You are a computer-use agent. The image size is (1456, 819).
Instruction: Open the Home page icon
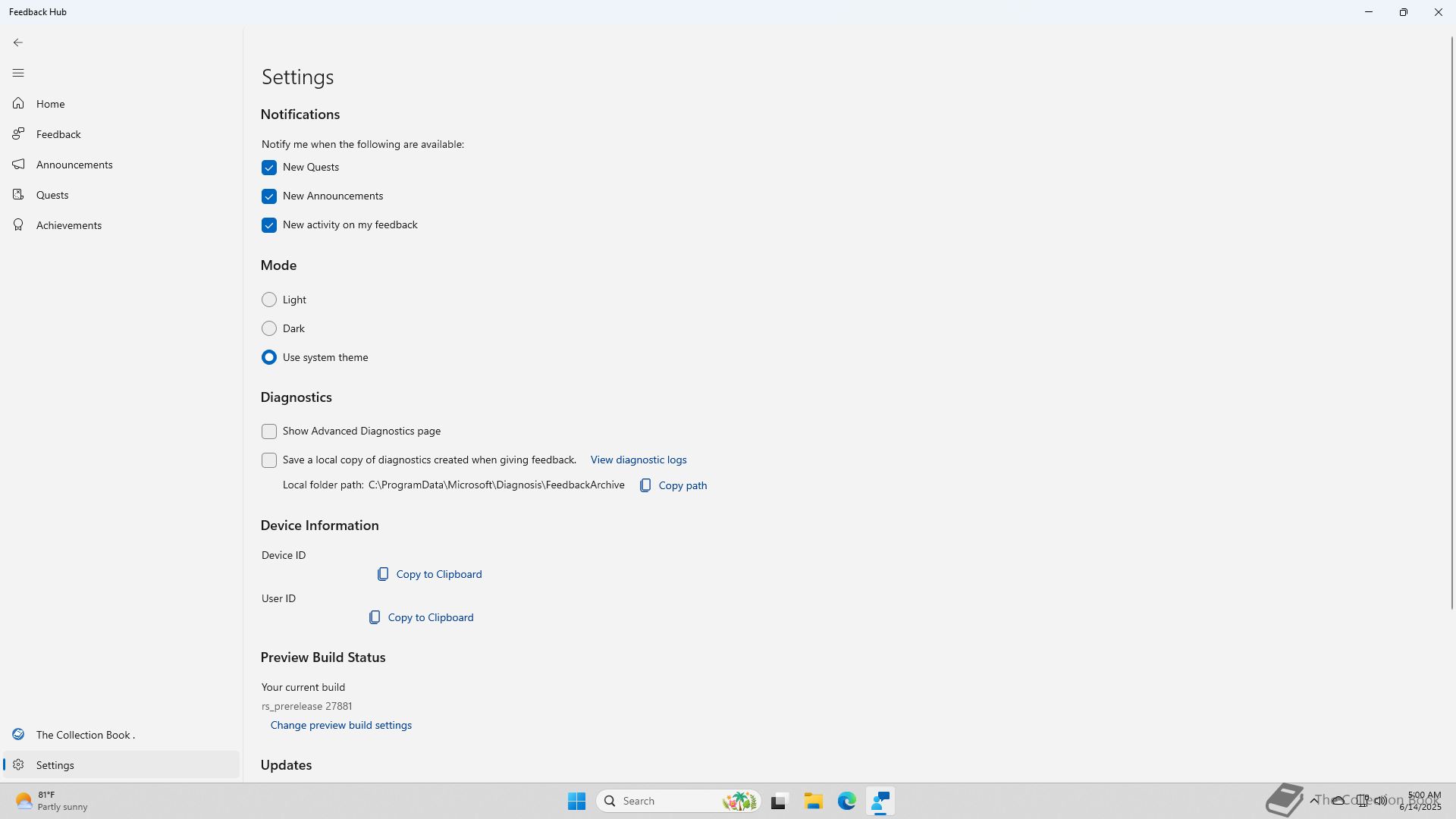[18, 104]
